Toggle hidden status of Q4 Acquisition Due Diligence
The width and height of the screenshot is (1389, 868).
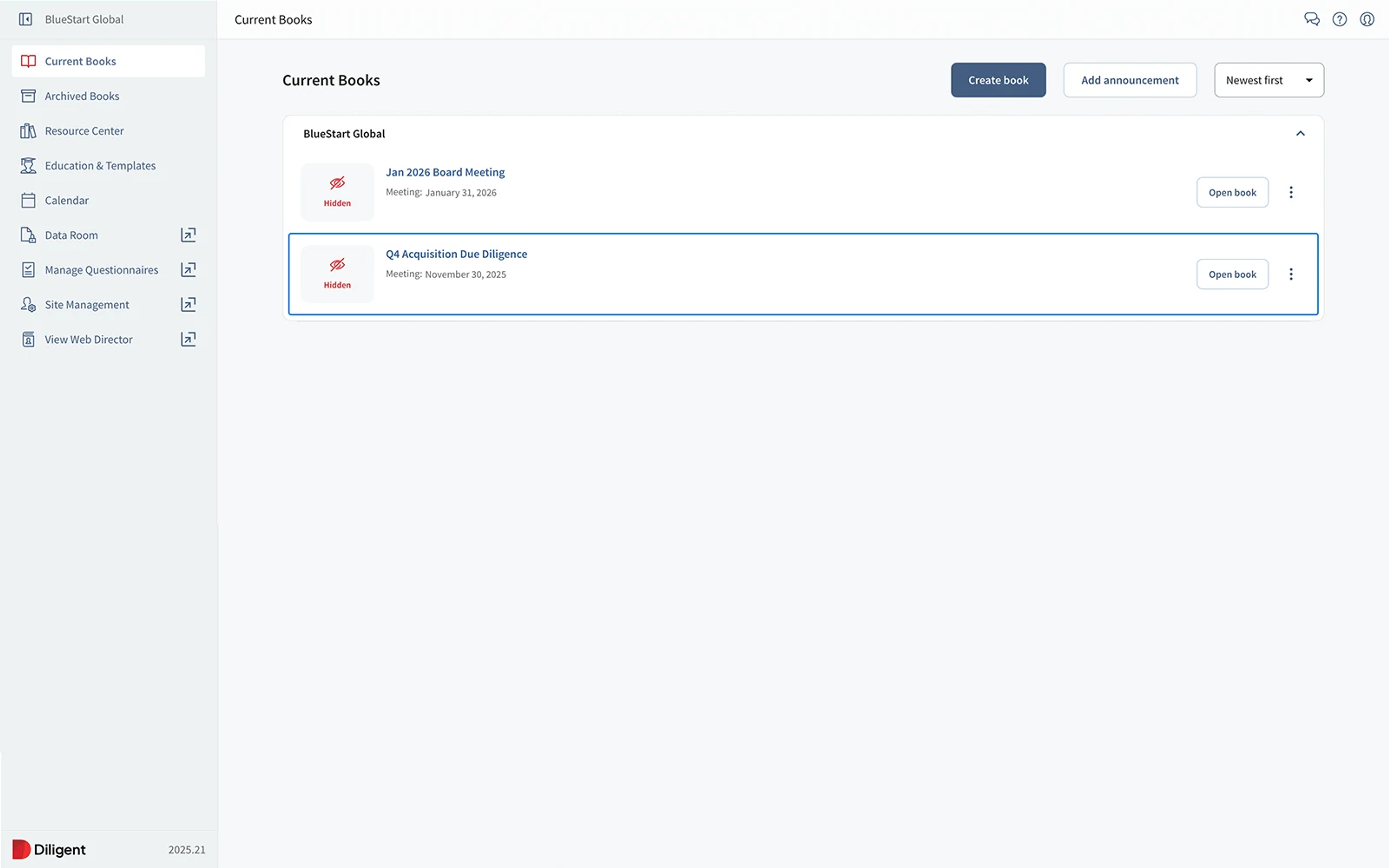click(x=337, y=274)
